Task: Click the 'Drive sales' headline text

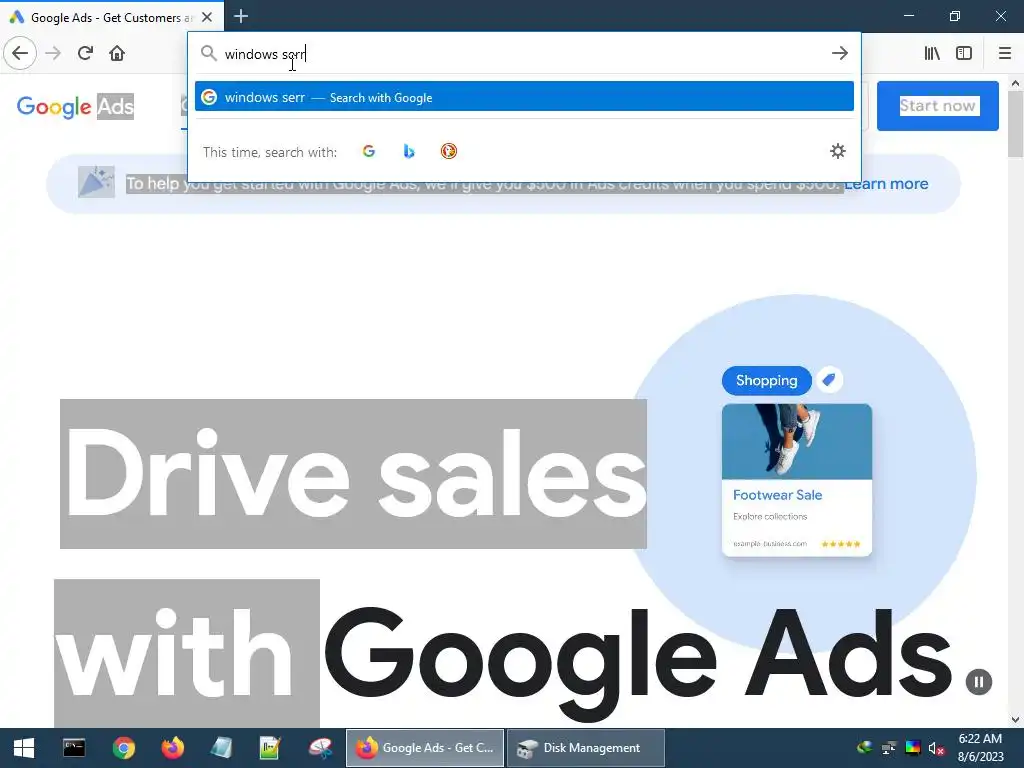Action: click(x=353, y=474)
